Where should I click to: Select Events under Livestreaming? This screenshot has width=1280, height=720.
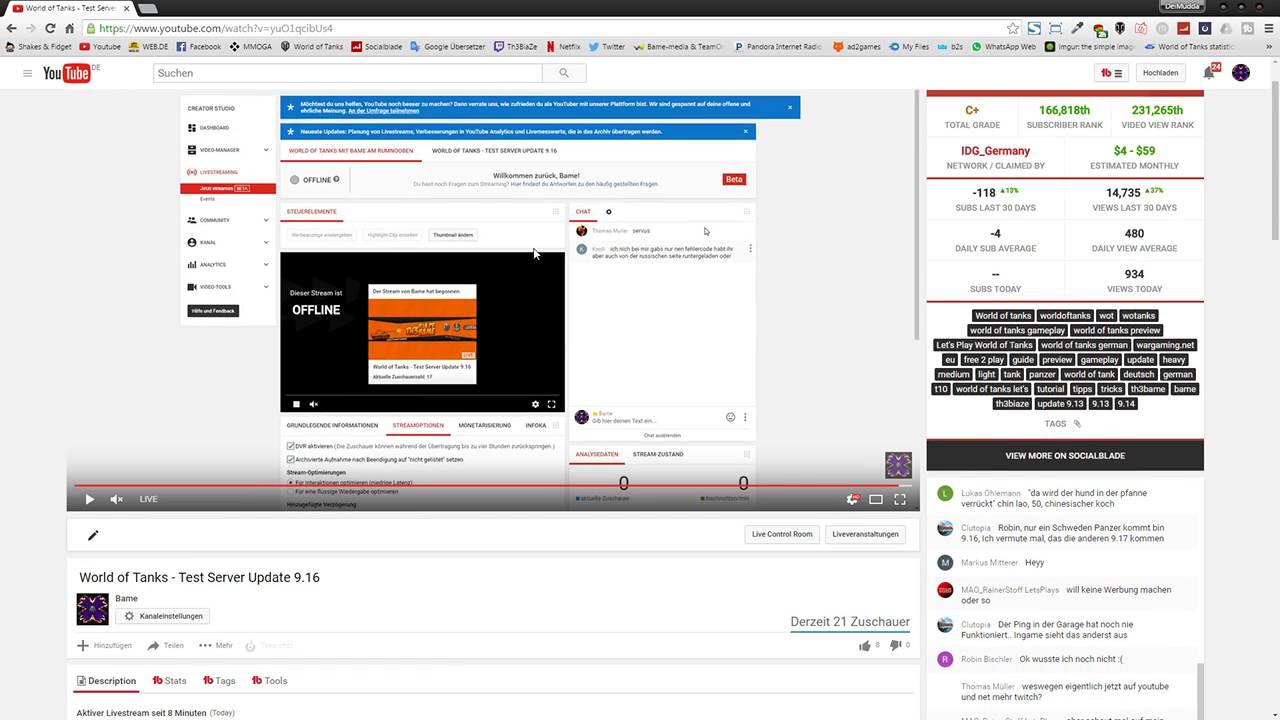pos(207,199)
